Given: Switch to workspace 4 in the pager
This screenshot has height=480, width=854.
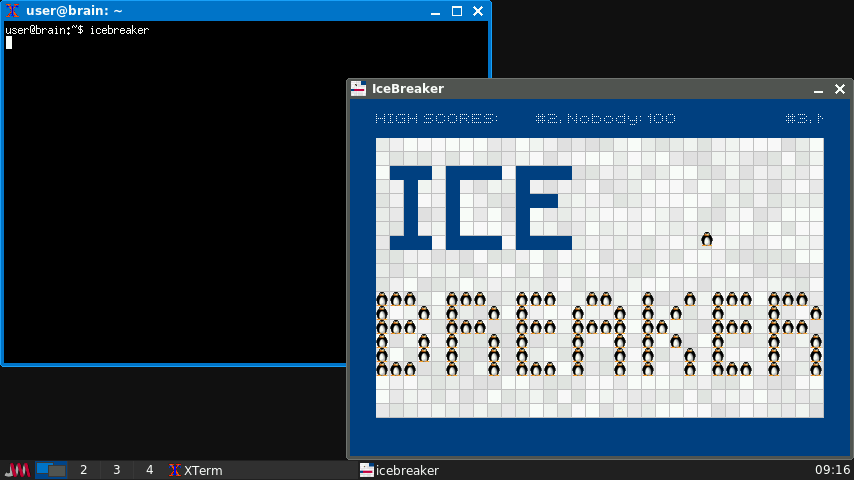Looking at the screenshot, I should 150,470.
